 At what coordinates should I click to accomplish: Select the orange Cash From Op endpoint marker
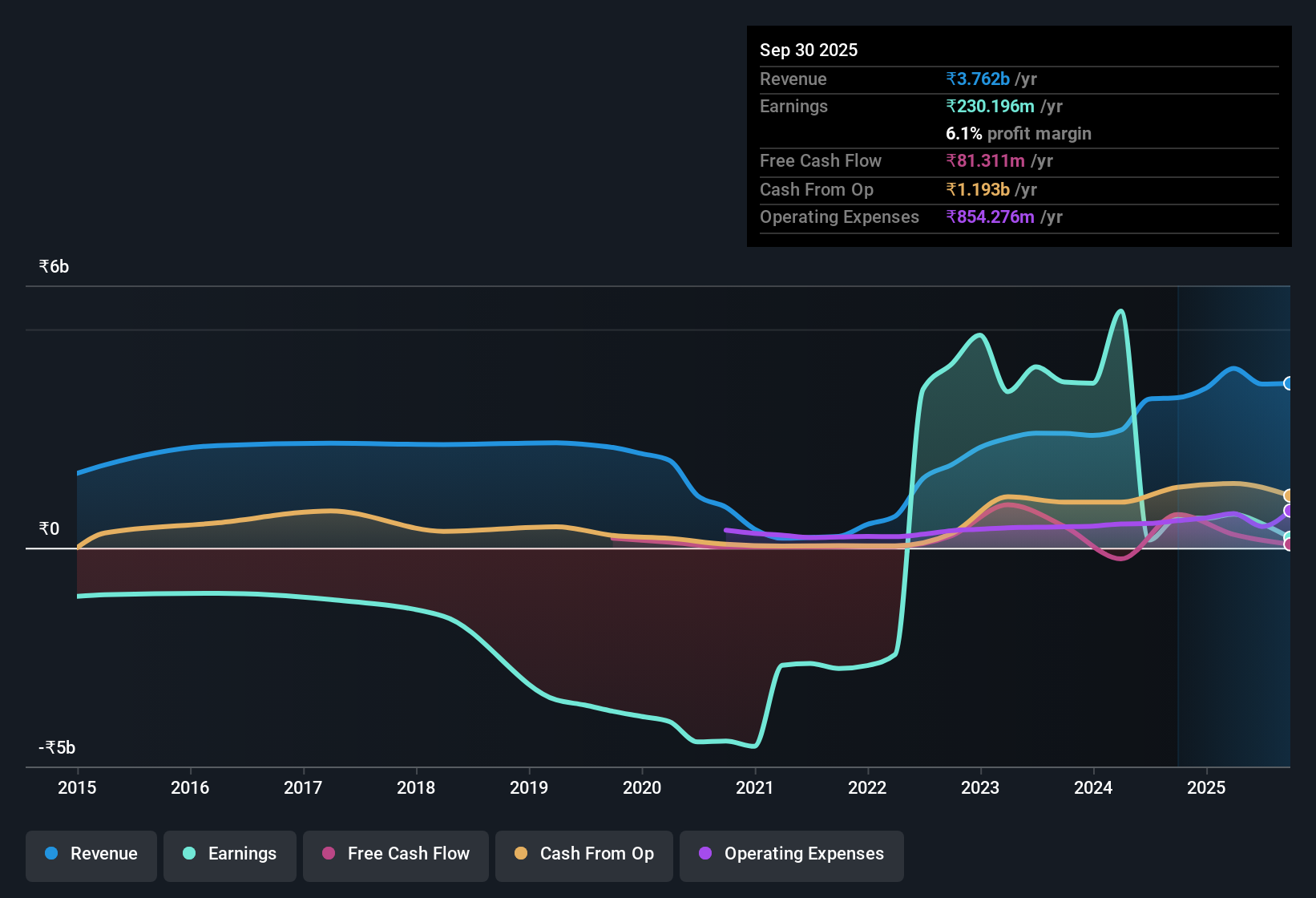tap(1288, 495)
